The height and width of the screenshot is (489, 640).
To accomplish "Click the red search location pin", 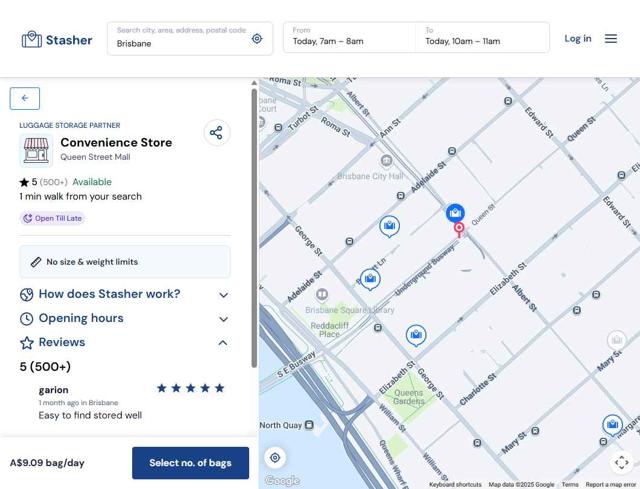I will (459, 229).
